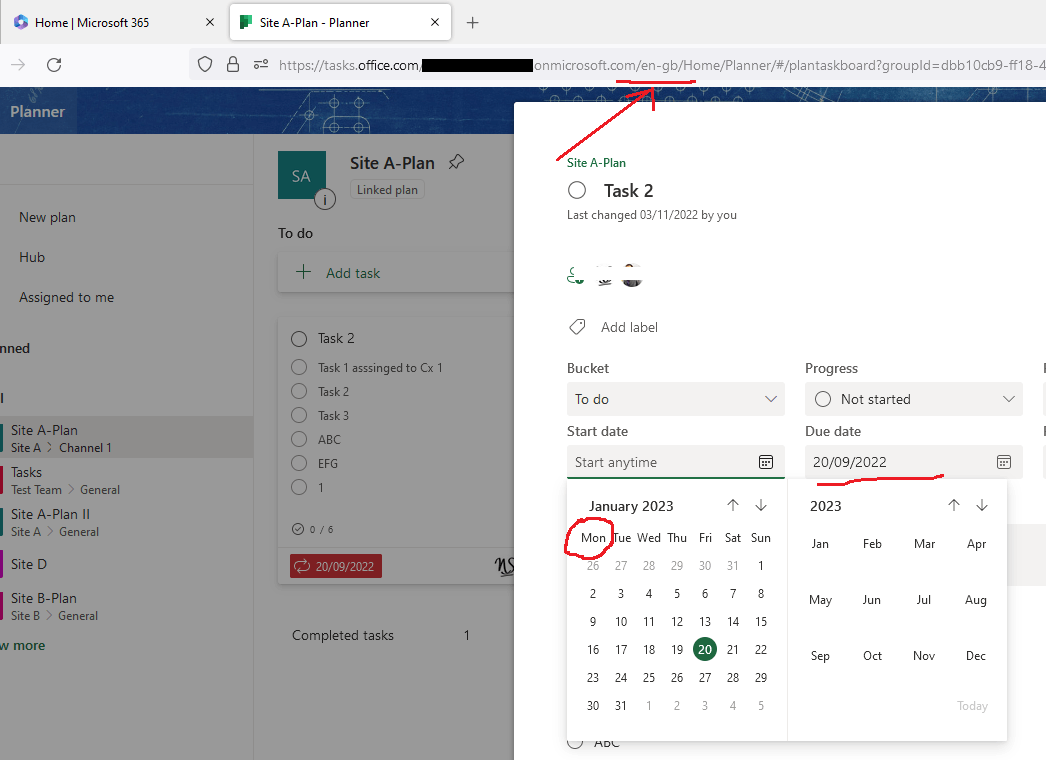Viewport: 1046px width, 760px height.
Task: Pin the Site A-Plan plan
Action: click(x=456, y=160)
